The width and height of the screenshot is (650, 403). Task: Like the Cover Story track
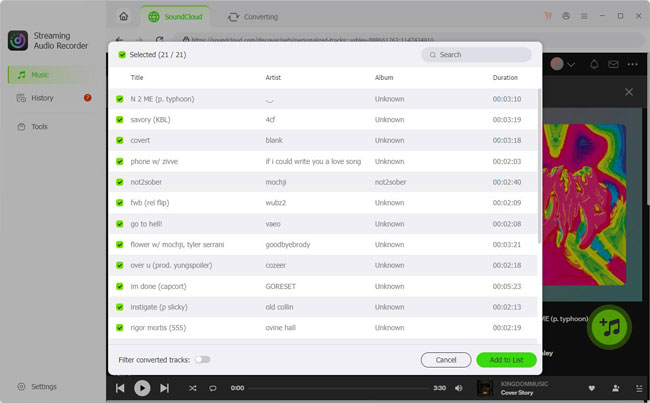[592, 388]
